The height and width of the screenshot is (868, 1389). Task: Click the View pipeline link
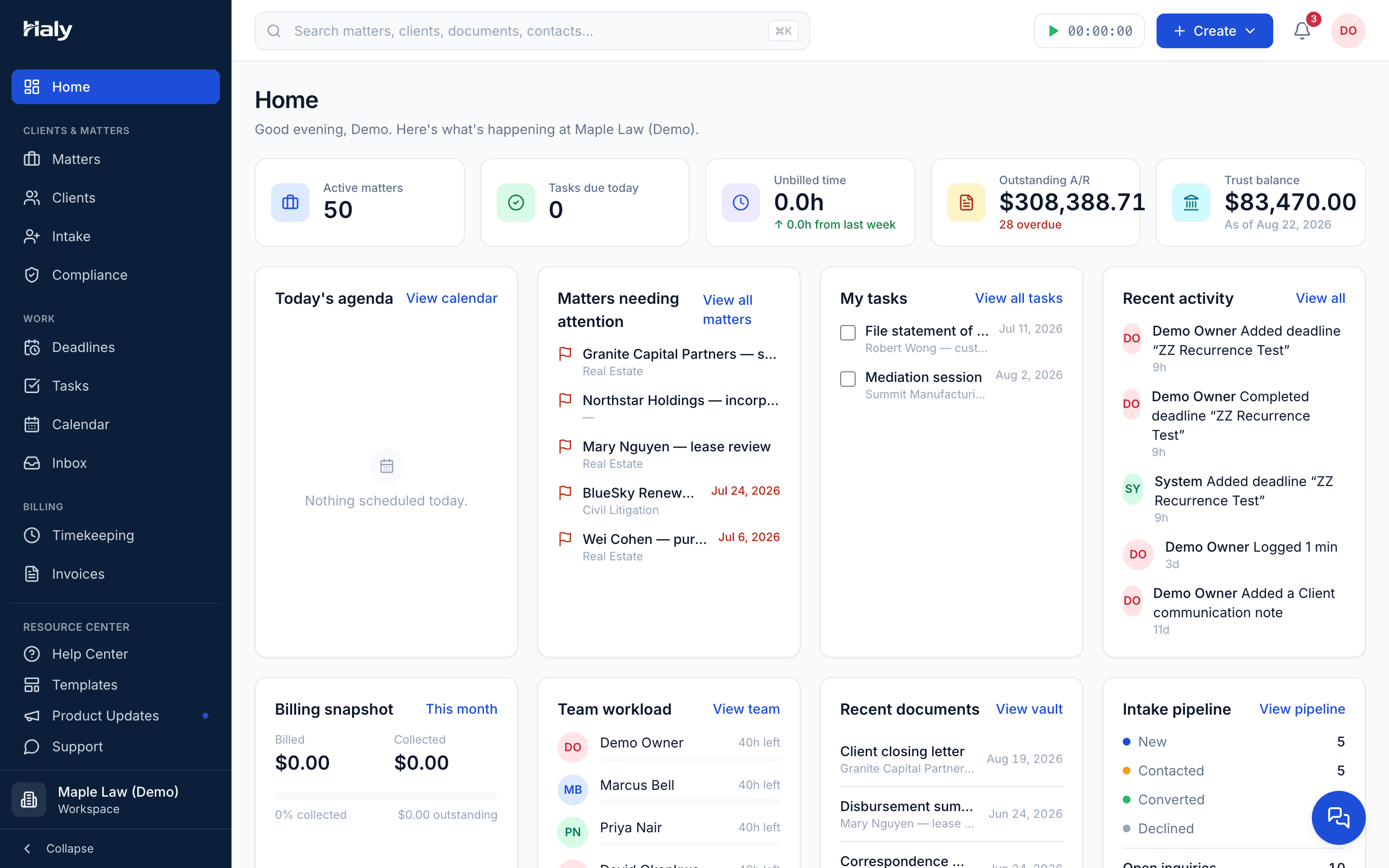[x=1302, y=709]
